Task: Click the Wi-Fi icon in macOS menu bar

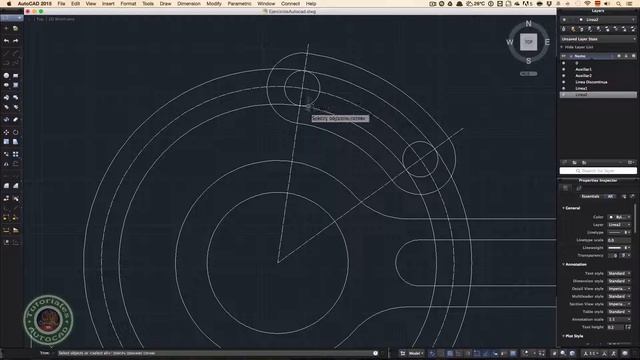Action: tap(588, 4)
